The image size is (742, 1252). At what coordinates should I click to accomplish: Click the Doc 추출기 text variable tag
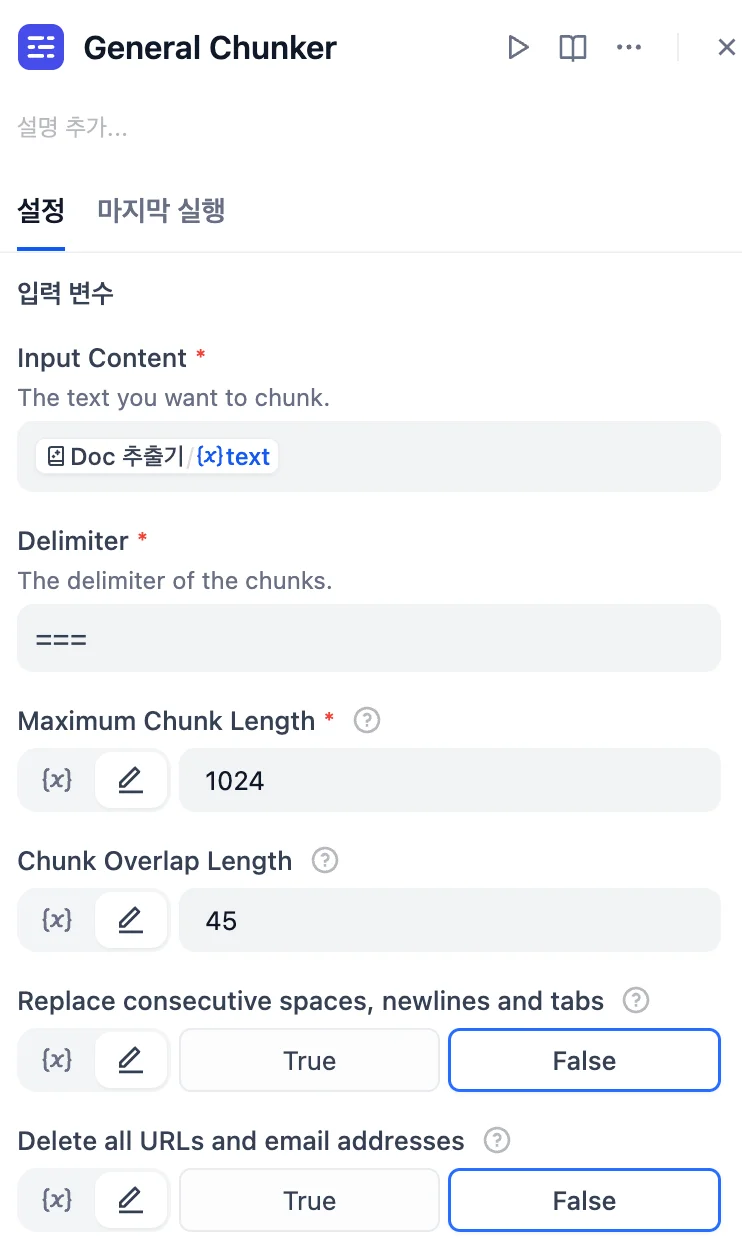pyautogui.click(x=157, y=457)
